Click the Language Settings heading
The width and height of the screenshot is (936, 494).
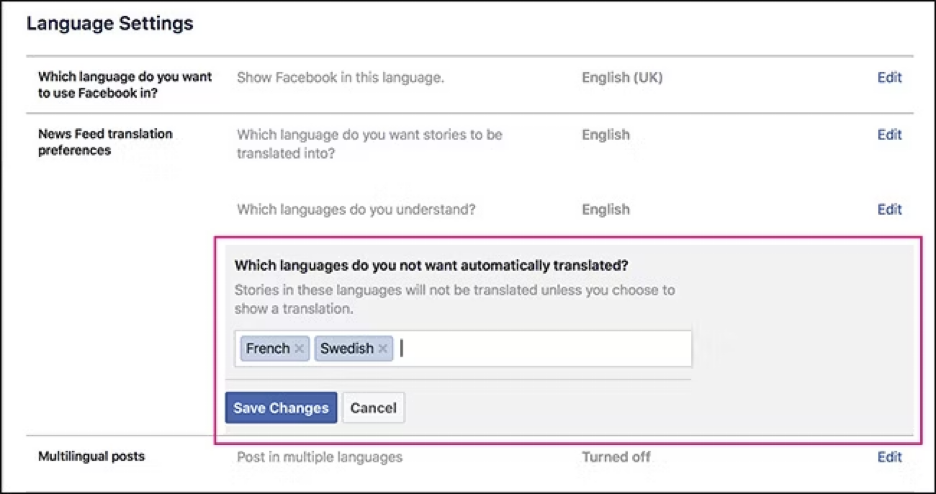110,23
